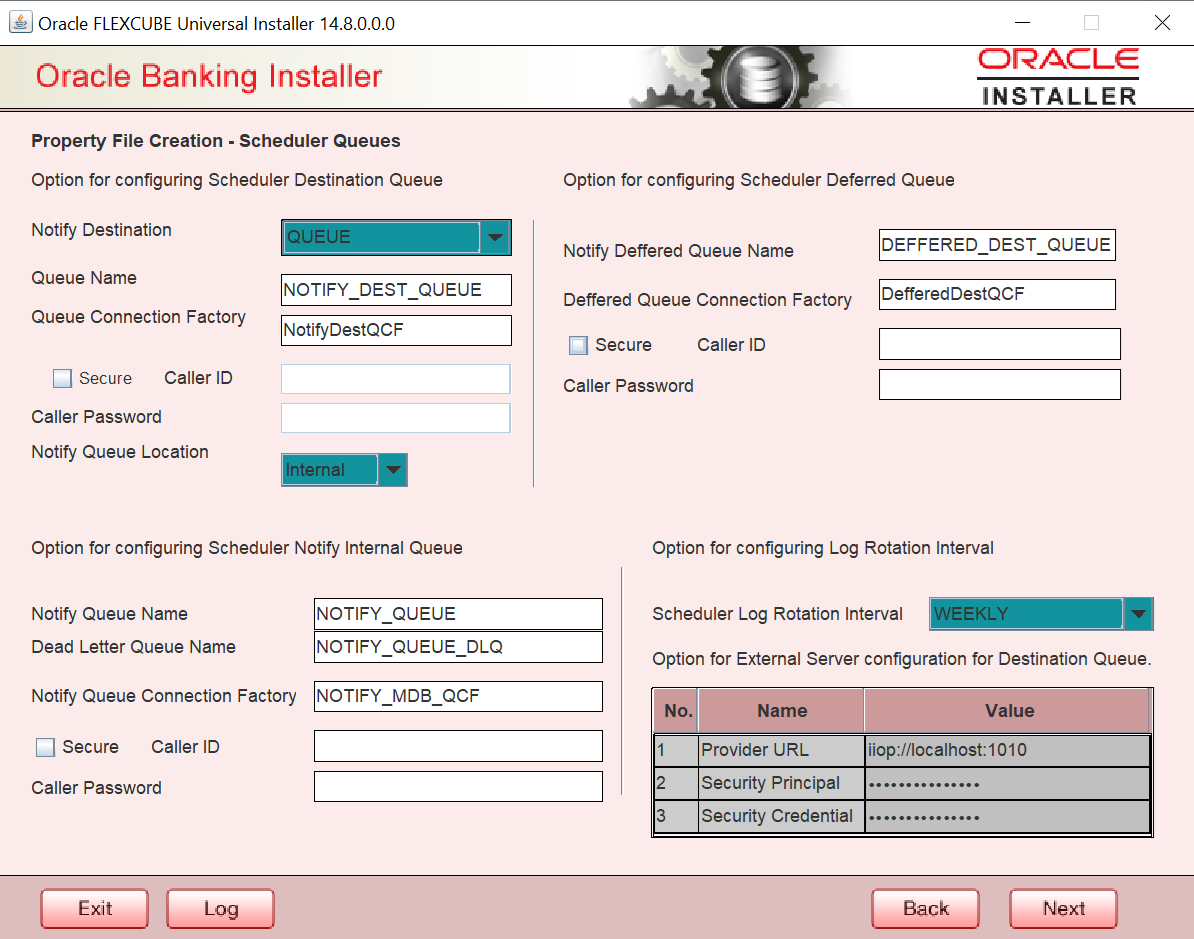Click Caller Password field under Destination Queue
Viewport: 1194px width, 939px height.
(x=396, y=418)
